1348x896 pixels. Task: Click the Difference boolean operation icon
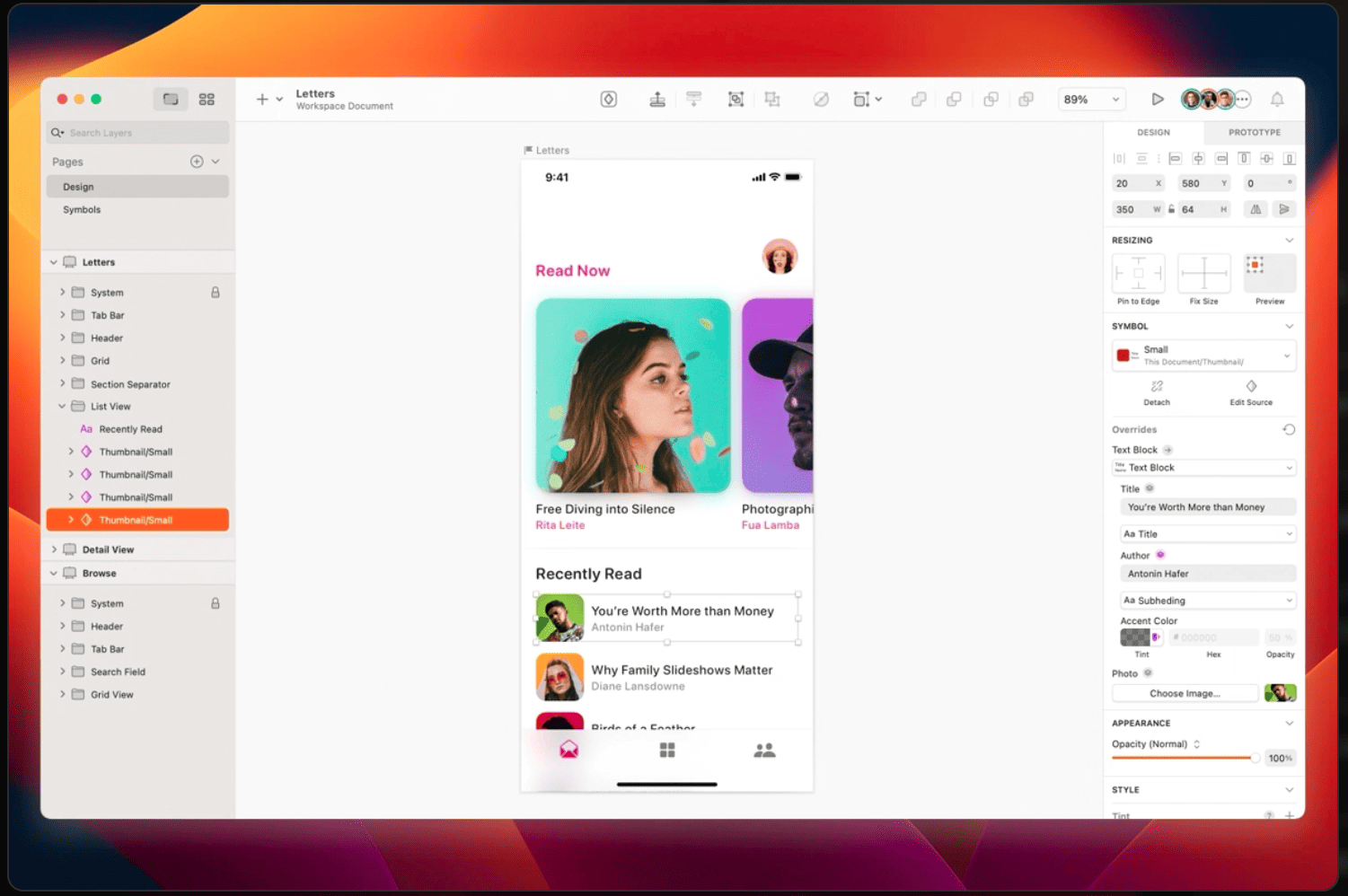pos(1026,100)
